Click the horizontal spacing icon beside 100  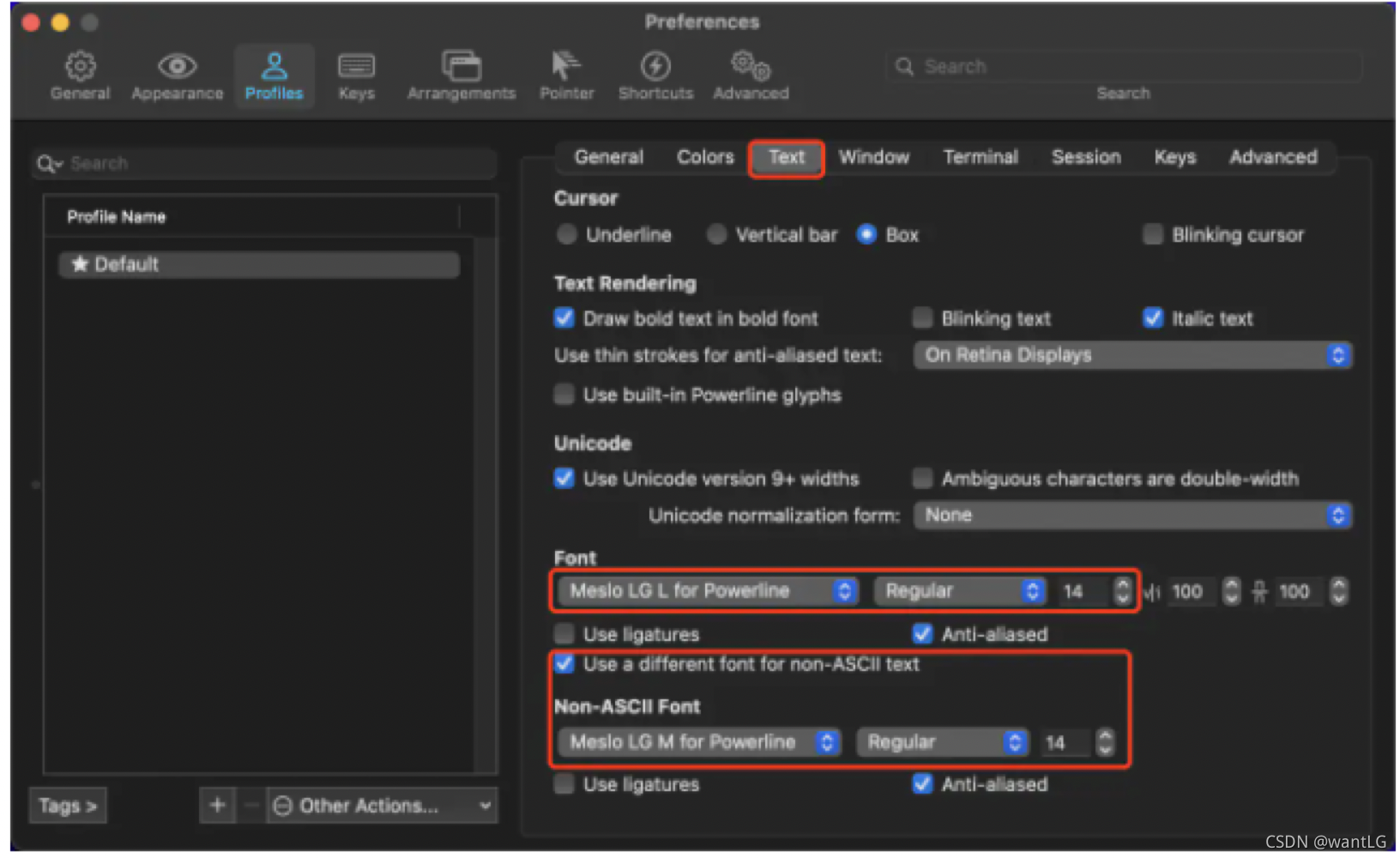(x=1152, y=591)
